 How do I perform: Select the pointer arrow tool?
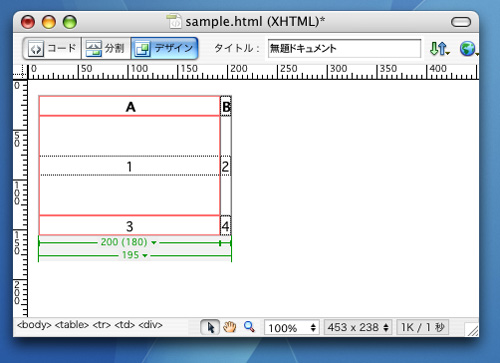[x=210, y=327]
